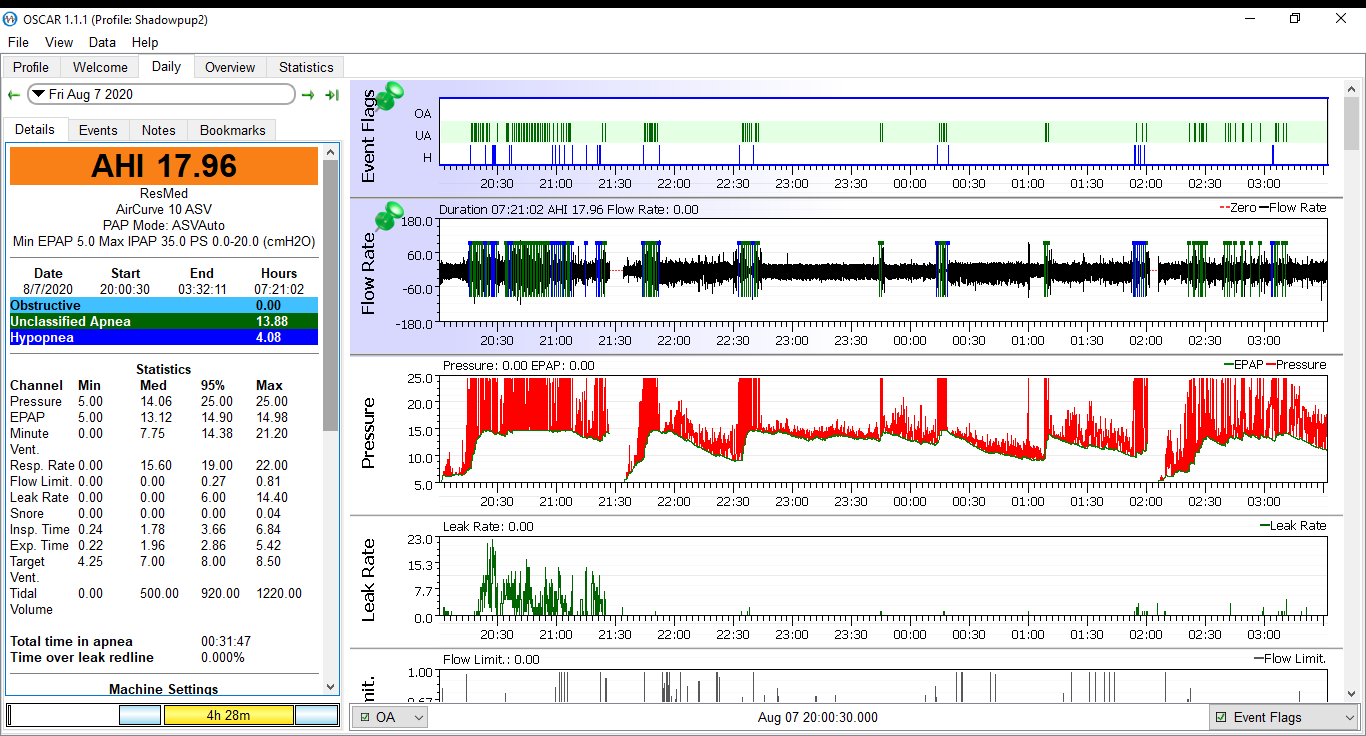The height and width of the screenshot is (736, 1366).
Task: Click 'PAP Mode: ASVAuto' text
Action: [164, 225]
